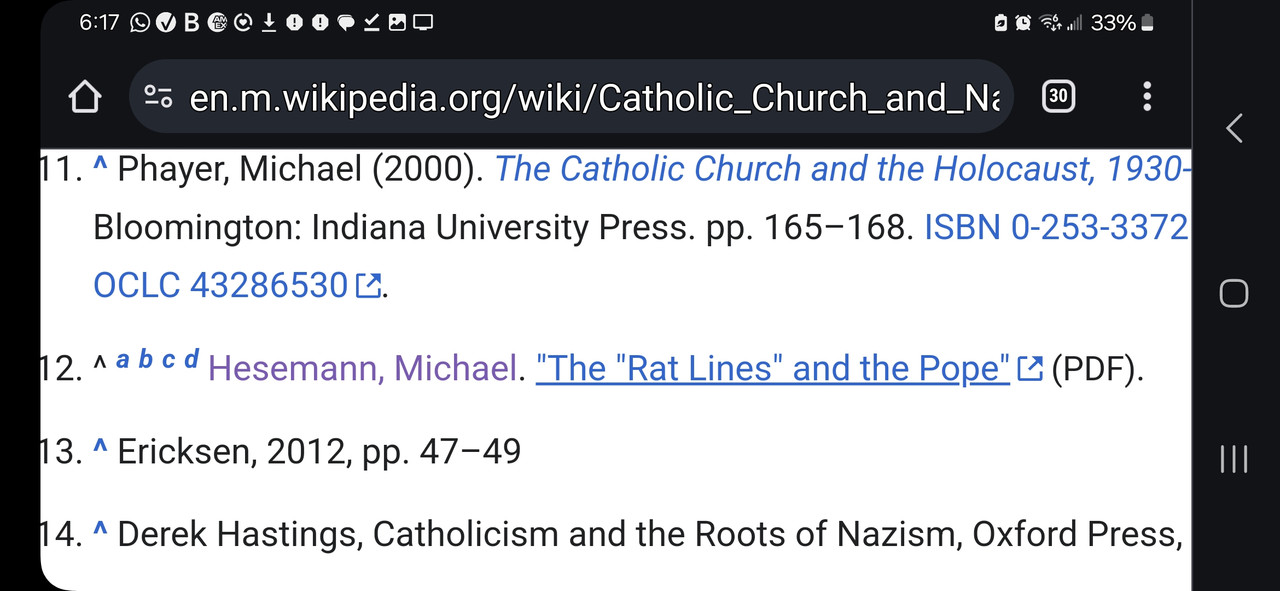This screenshot has height=591, width=1280.
Task: Open the tab switcher showing 30 tabs
Action: click(1058, 96)
